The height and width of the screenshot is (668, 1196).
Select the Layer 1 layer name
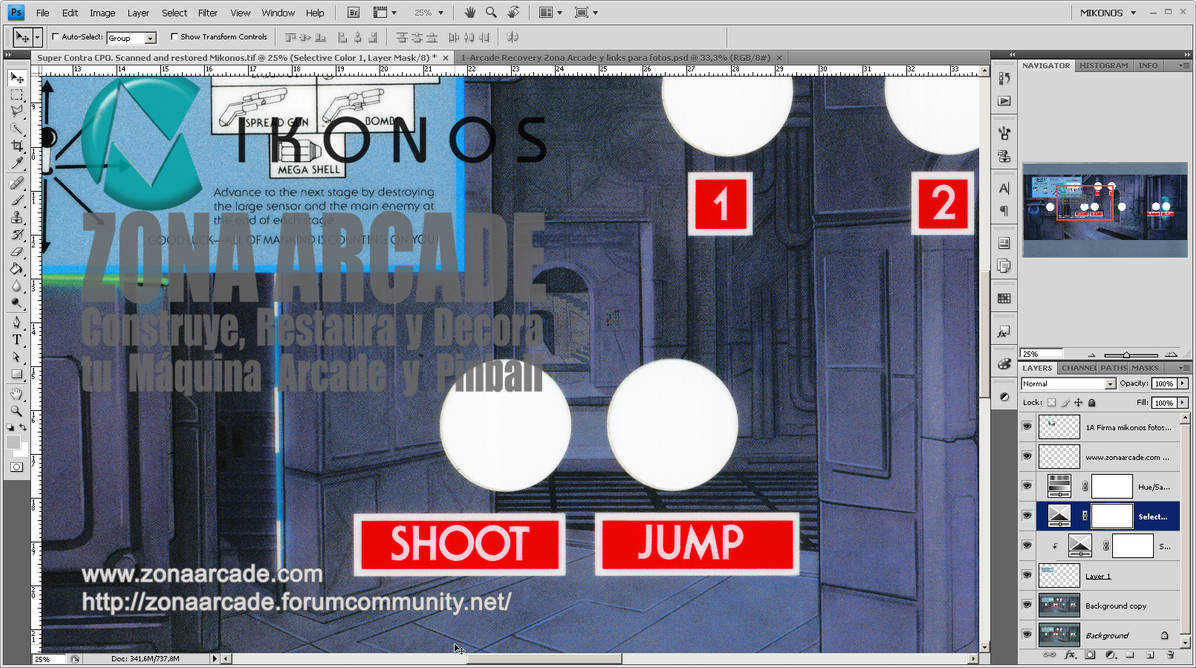(x=1098, y=576)
